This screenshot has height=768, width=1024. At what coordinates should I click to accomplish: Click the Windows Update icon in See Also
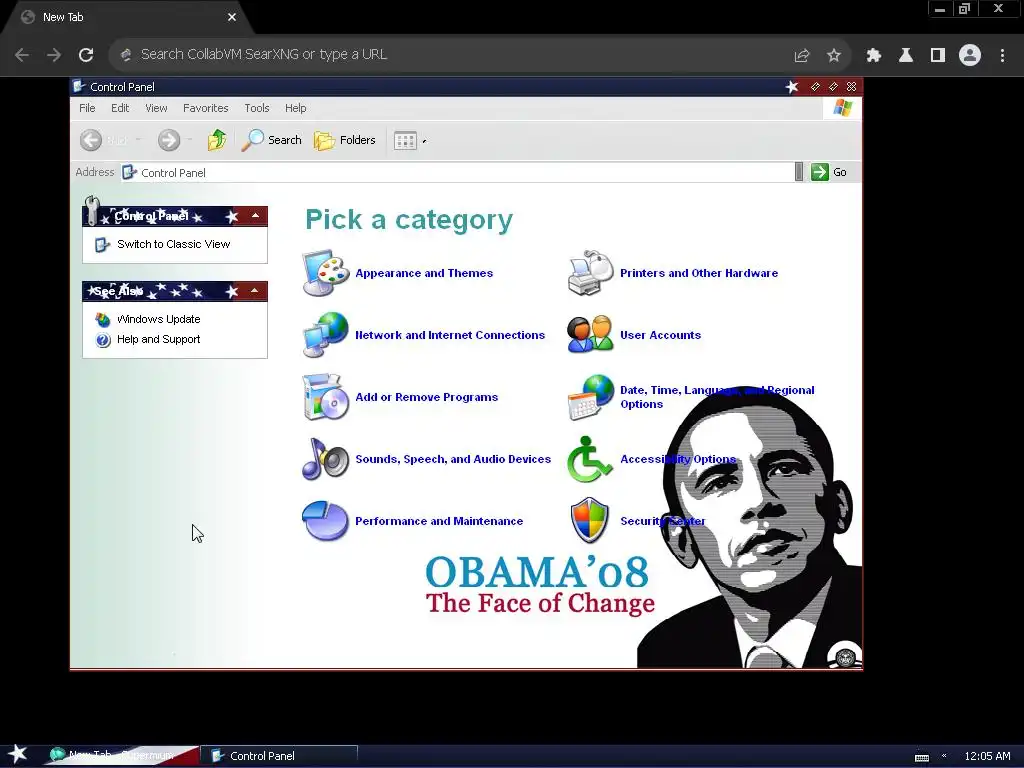click(103, 319)
